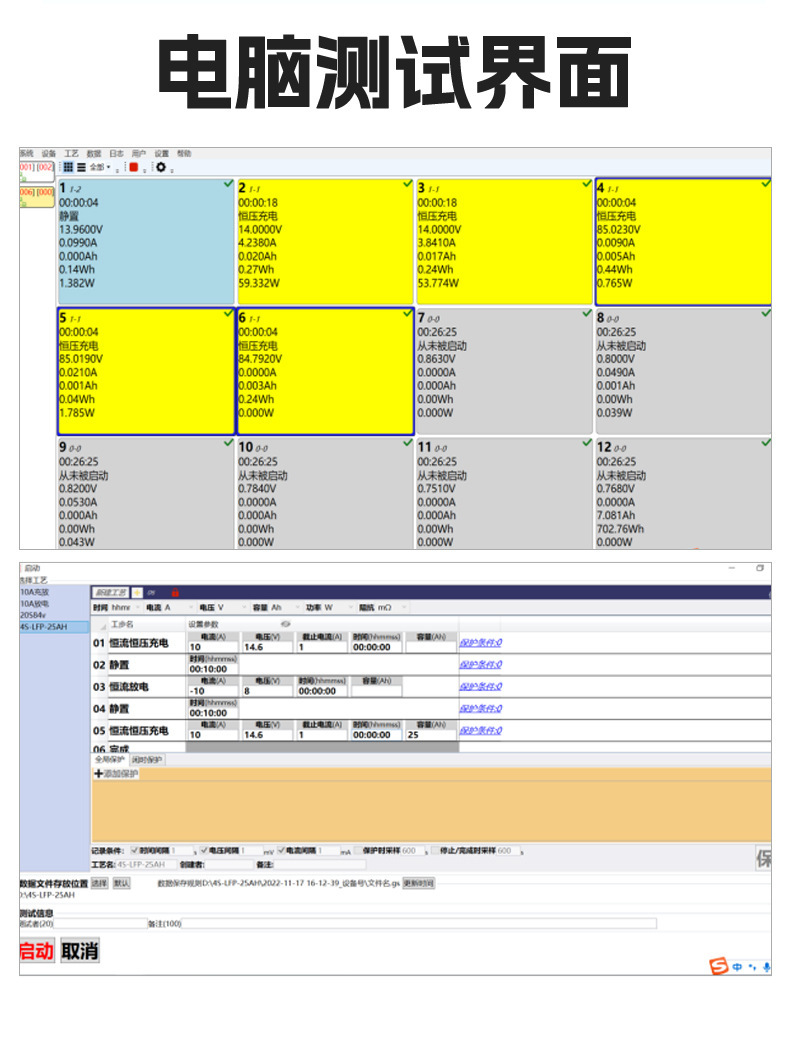This screenshot has height=1049, width=790.
Task: Click the red 启动 start button
Action: pos(36,951)
